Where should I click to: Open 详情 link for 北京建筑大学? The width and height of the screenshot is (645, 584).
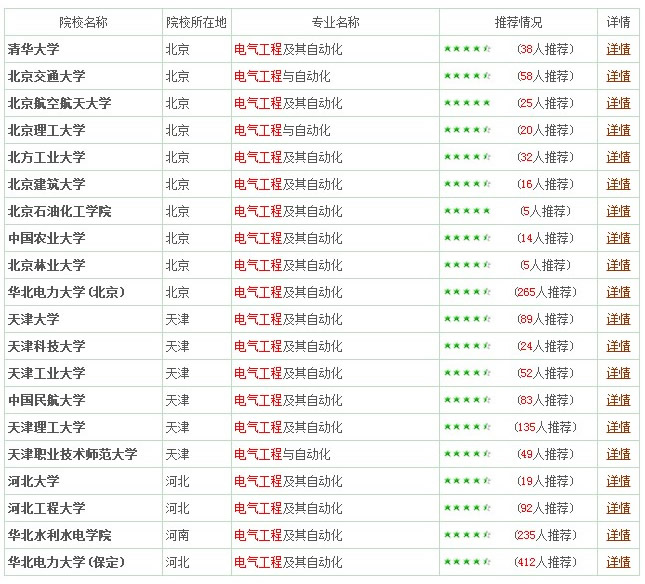coord(618,184)
